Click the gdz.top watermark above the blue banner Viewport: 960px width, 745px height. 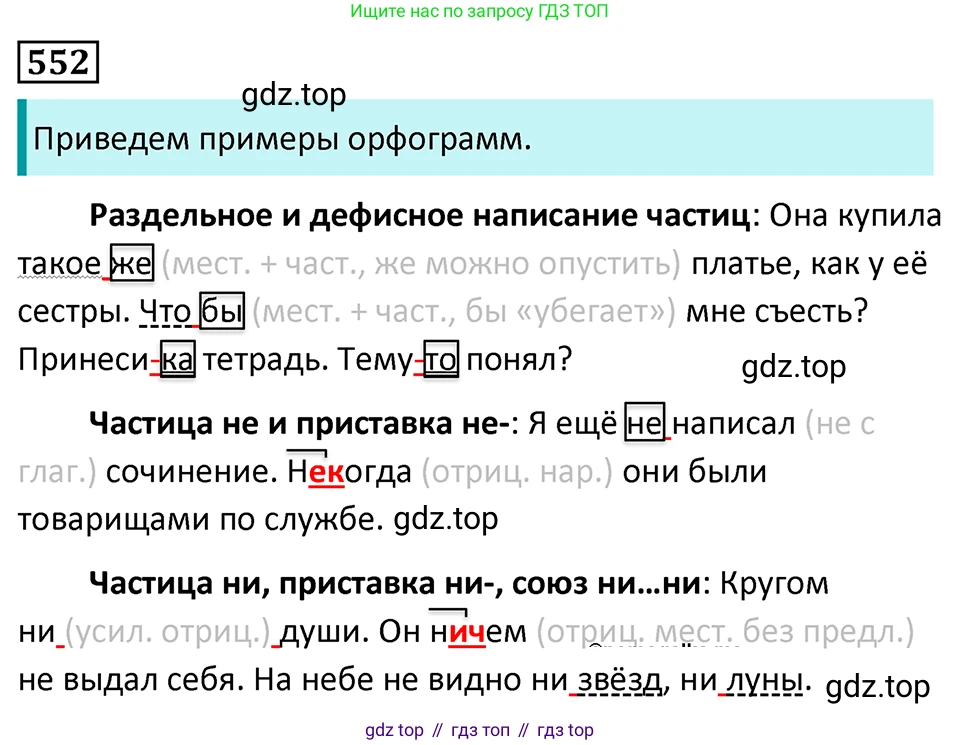[293, 95]
